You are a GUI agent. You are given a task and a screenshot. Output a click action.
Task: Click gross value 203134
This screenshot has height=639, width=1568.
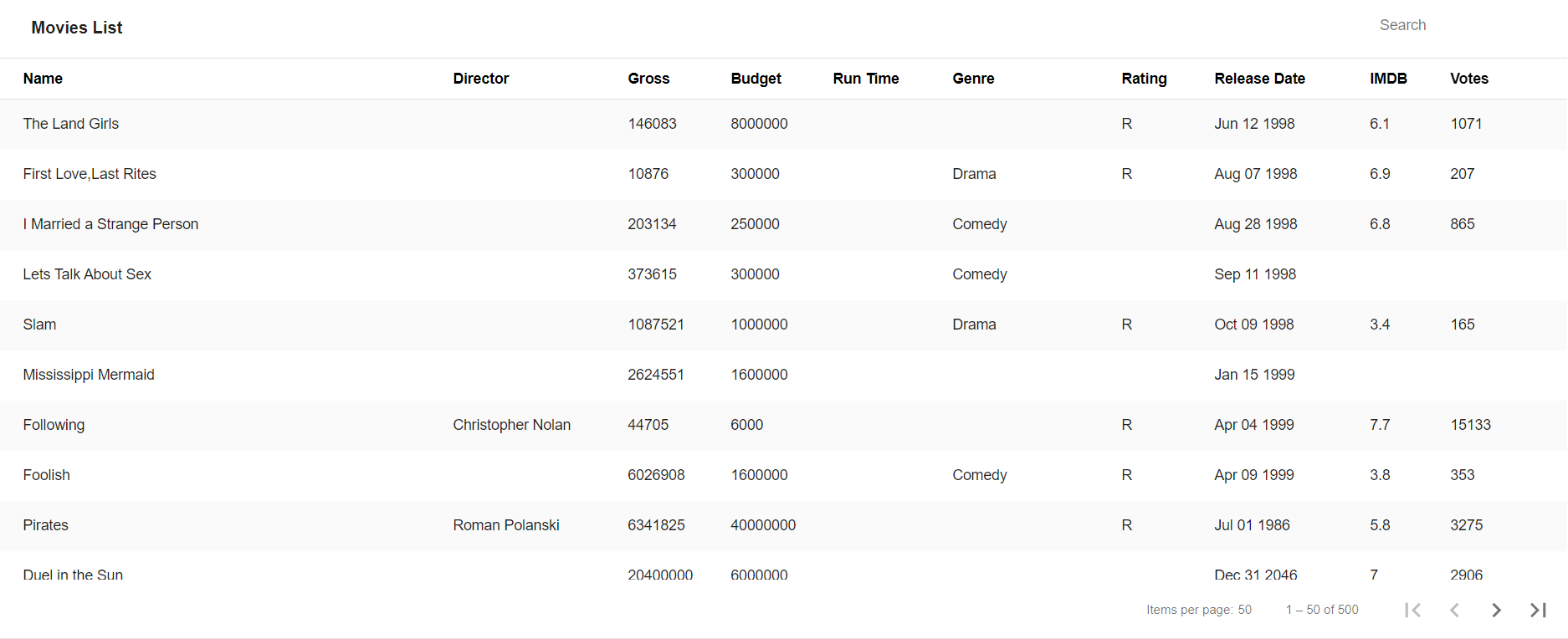[652, 224]
